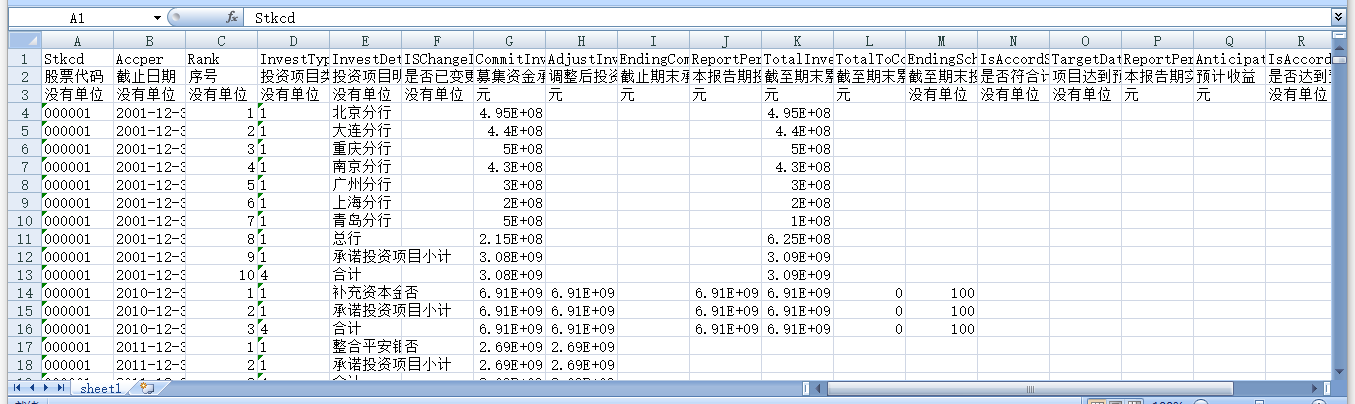Select the 合计 cell in row 13
The height and width of the screenshot is (404, 1355).
[365, 275]
